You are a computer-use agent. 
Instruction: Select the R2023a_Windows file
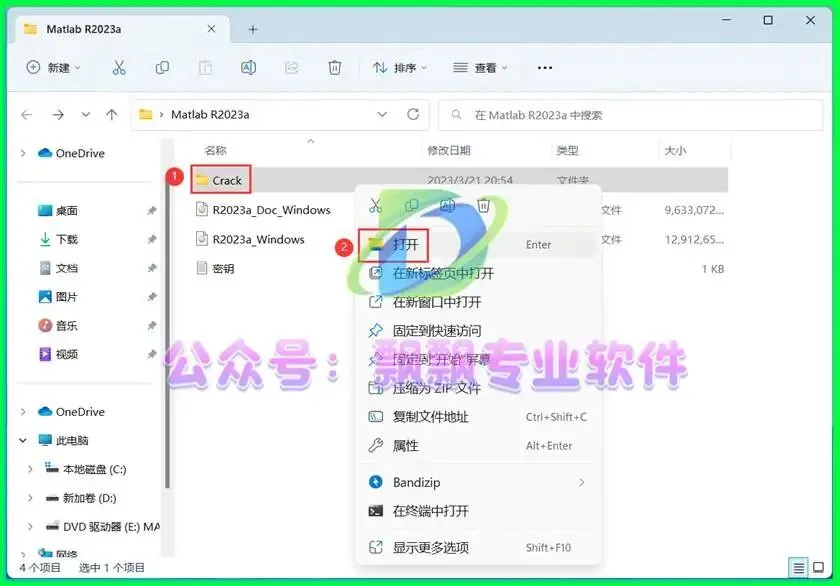click(258, 239)
